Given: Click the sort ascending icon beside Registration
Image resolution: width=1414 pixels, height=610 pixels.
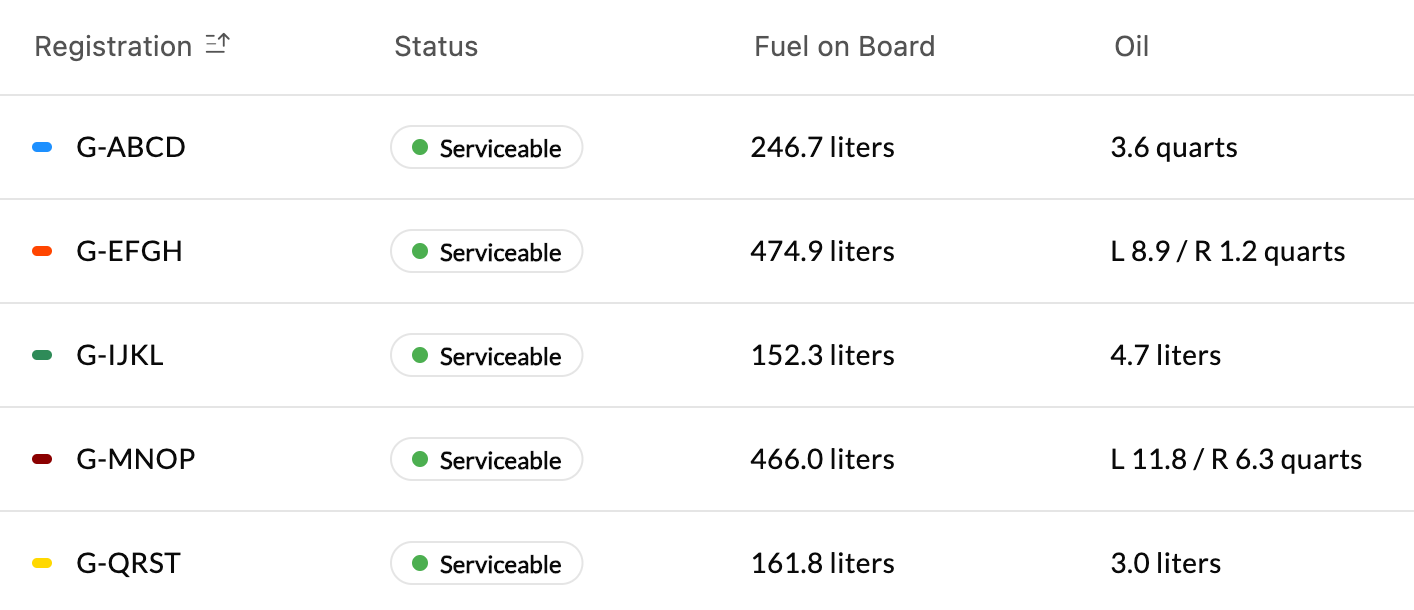Looking at the screenshot, I should tap(217, 45).
